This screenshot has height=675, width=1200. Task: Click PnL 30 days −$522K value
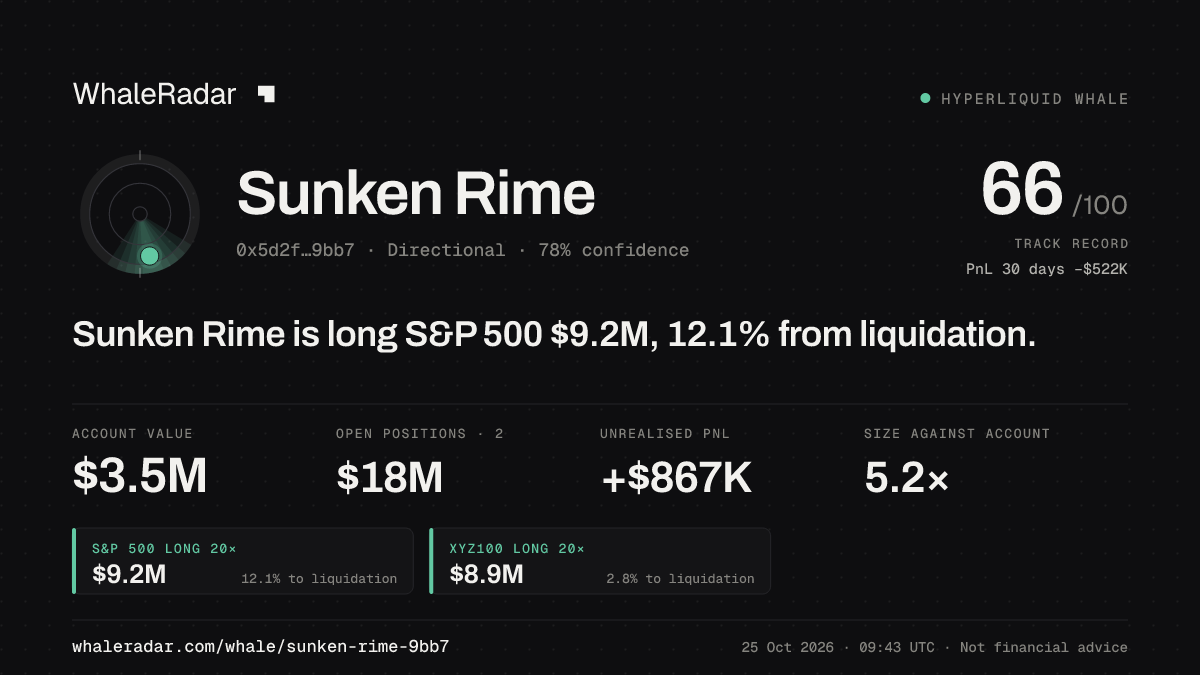click(x=1047, y=269)
